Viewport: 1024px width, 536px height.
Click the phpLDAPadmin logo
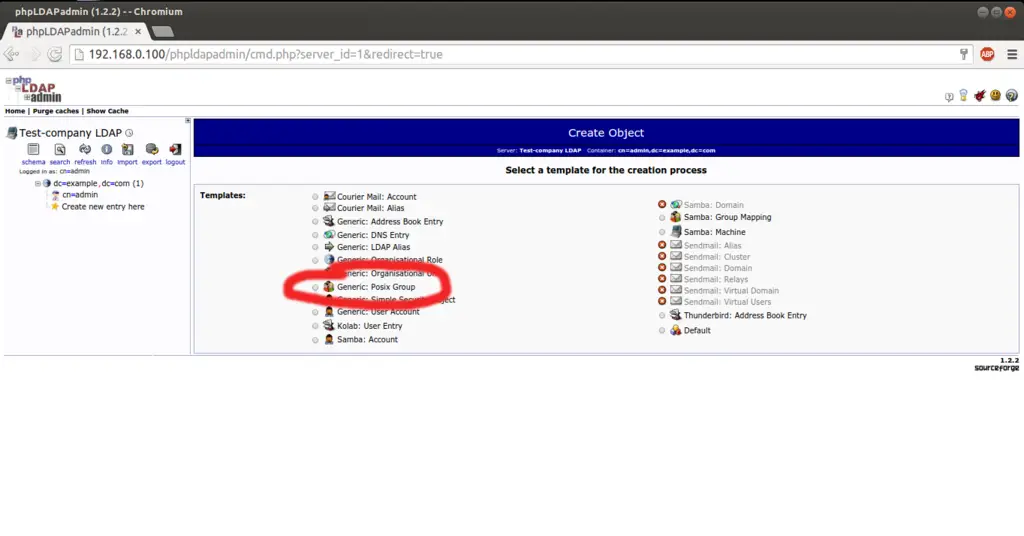(34, 89)
